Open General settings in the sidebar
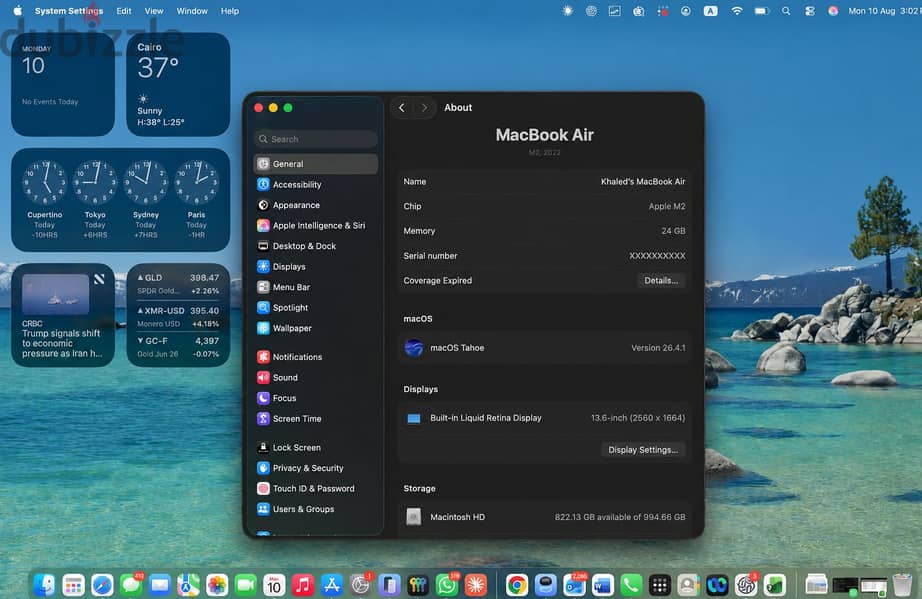922x599 pixels. [x=316, y=164]
